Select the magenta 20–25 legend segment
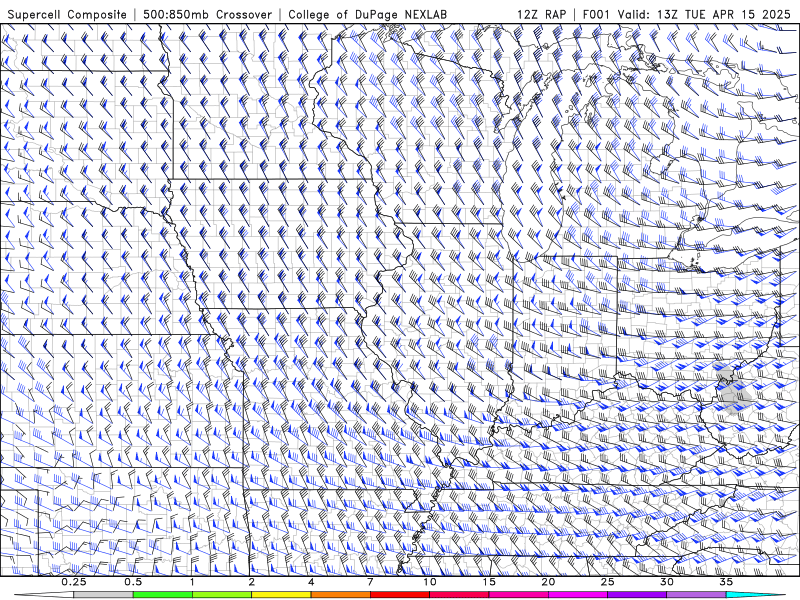 pyautogui.click(x=578, y=595)
